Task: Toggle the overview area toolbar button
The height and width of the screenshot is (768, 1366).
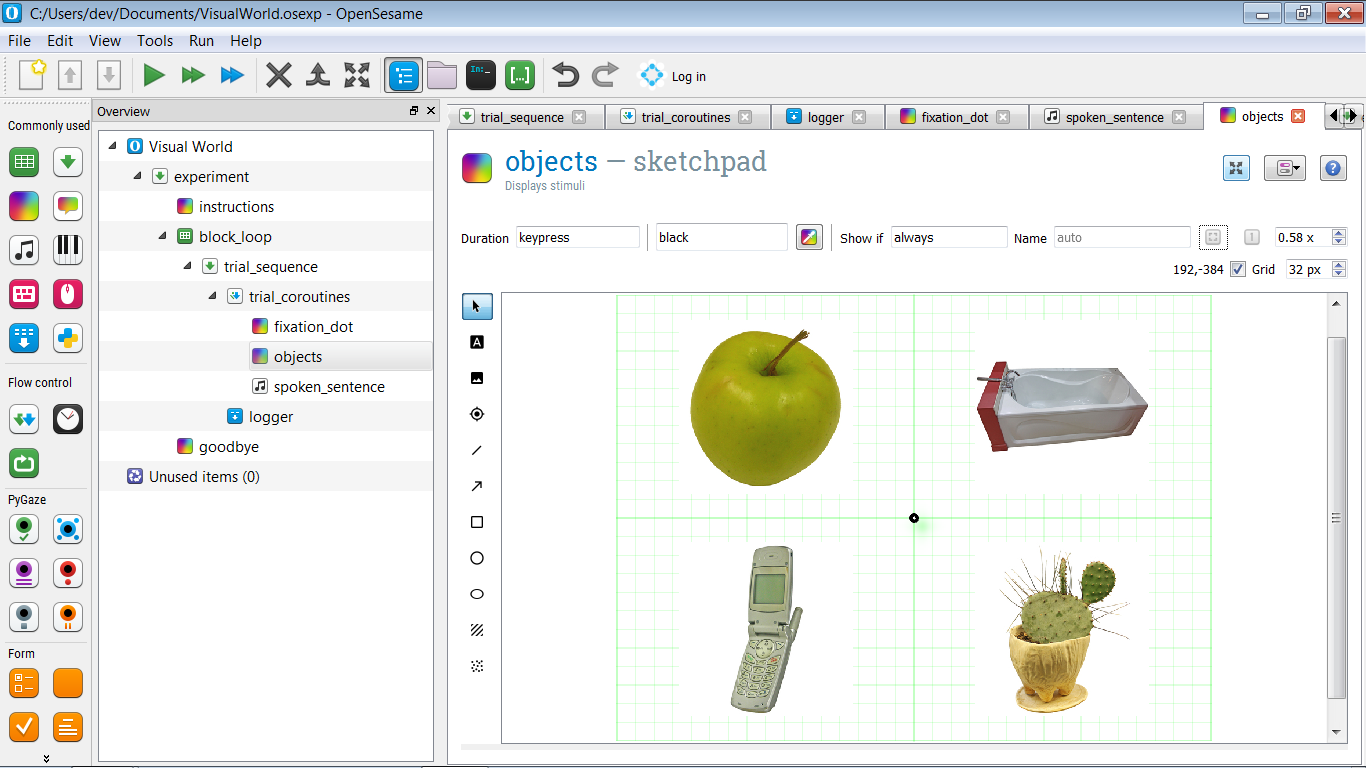Action: [x=403, y=75]
